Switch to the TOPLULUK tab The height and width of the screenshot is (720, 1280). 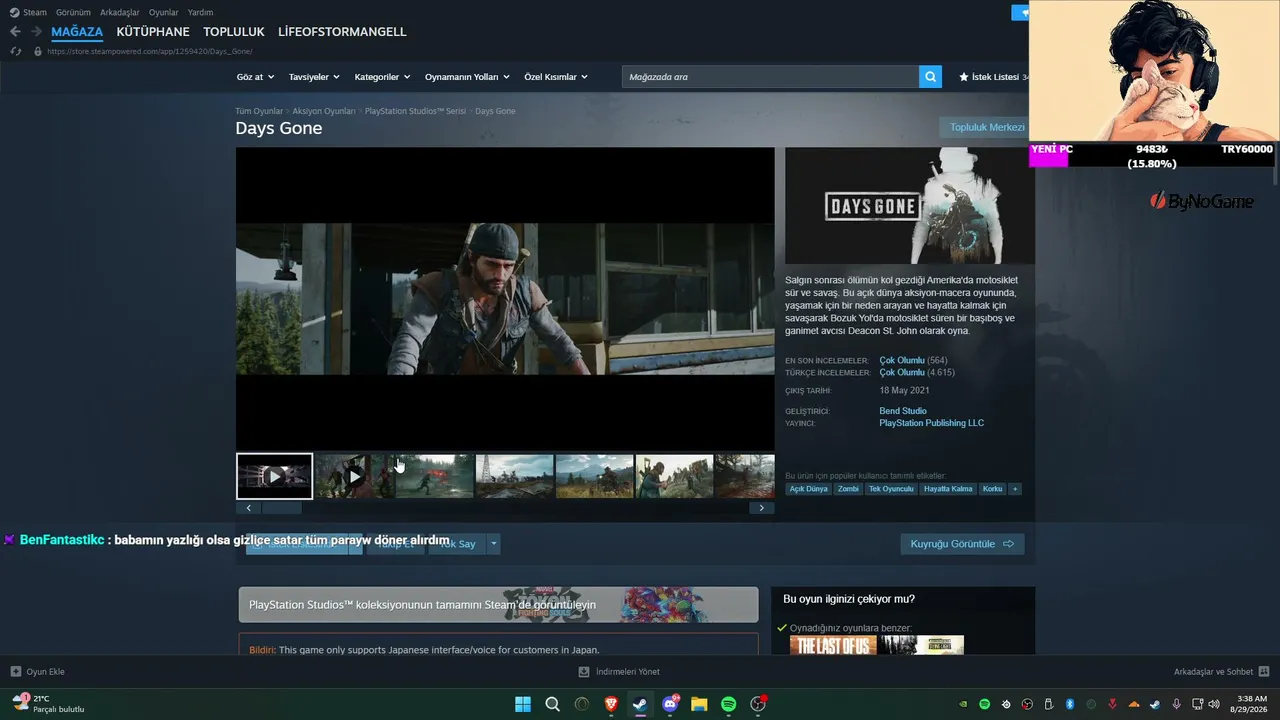[234, 32]
